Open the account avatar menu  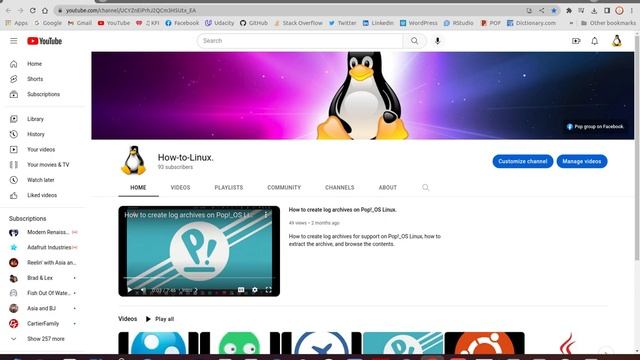point(617,41)
